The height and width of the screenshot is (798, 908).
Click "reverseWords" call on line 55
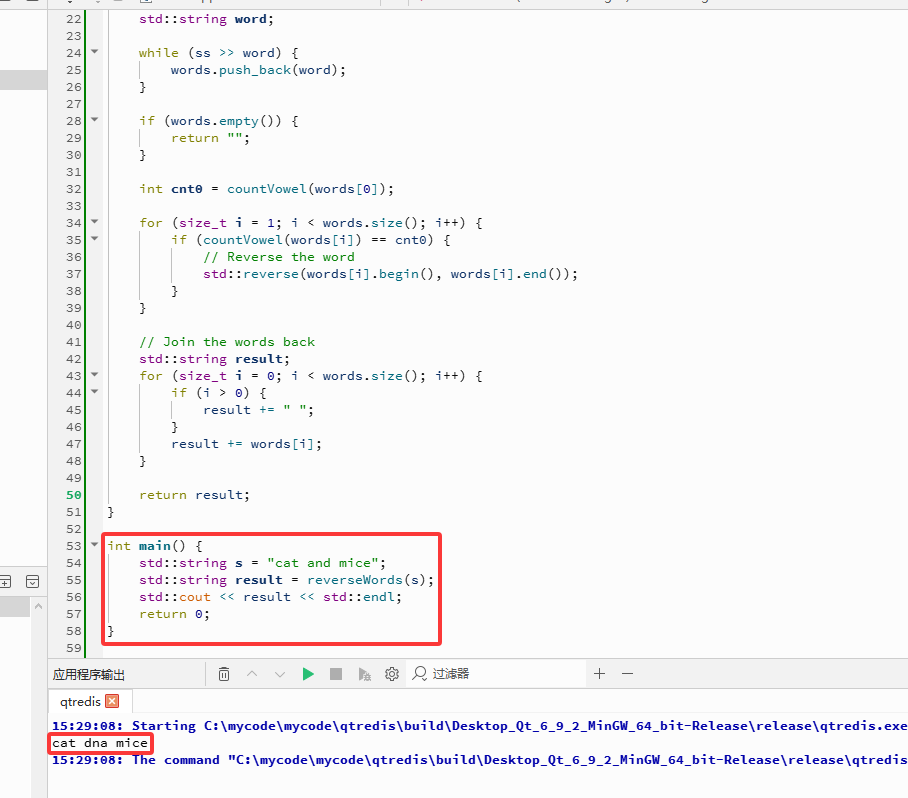pyautogui.click(x=354, y=580)
